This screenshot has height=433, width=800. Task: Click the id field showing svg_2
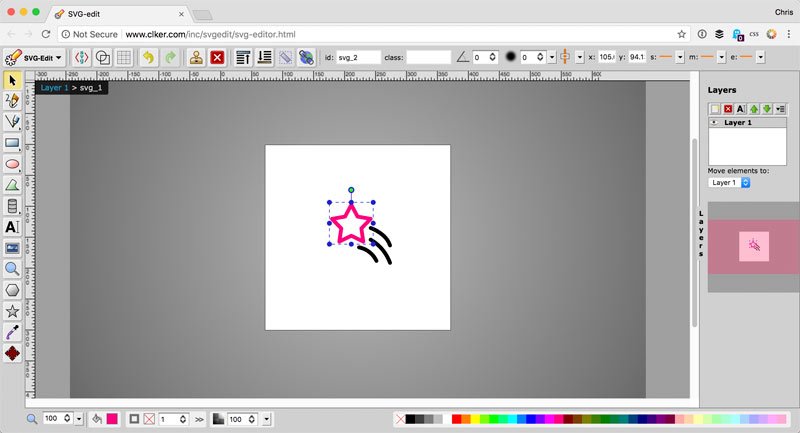(x=358, y=58)
